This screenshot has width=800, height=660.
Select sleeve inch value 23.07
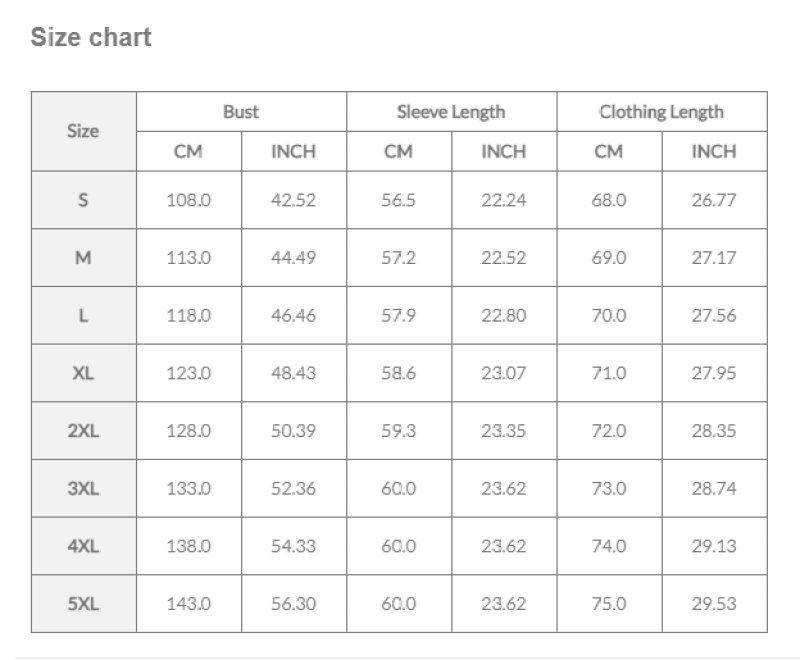(504, 373)
